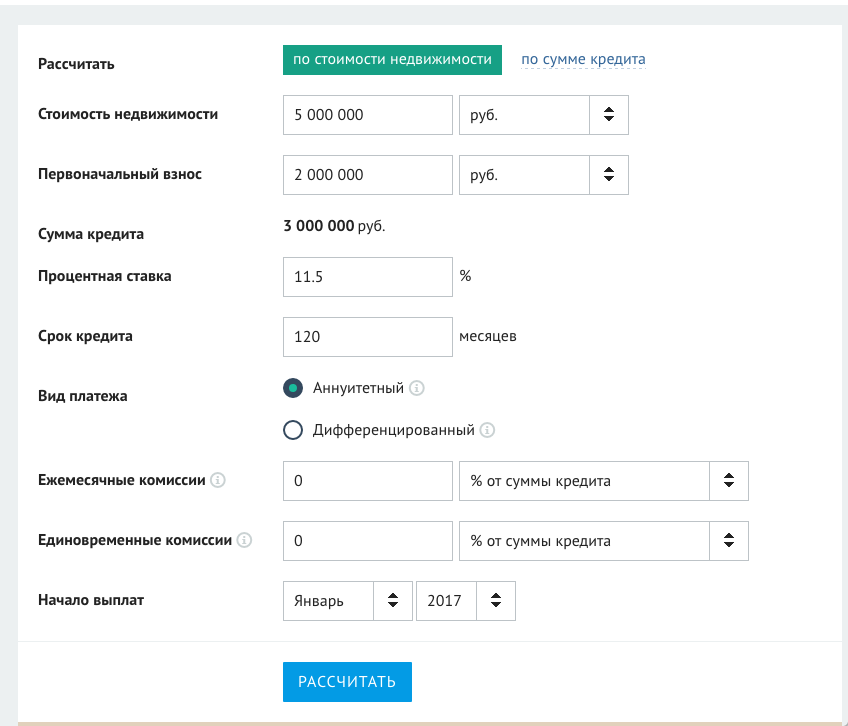Select Дифференцированный payment type
Image resolution: width=848 pixels, height=726 pixels.
click(x=293, y=430)
